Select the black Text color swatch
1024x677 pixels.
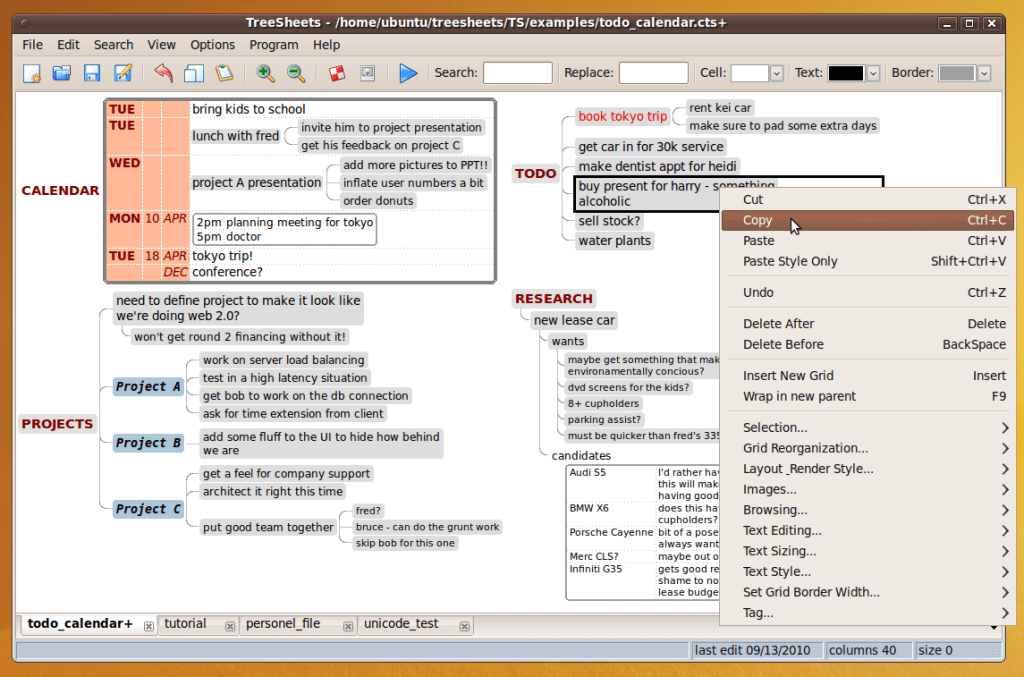(x=847, y=73)
